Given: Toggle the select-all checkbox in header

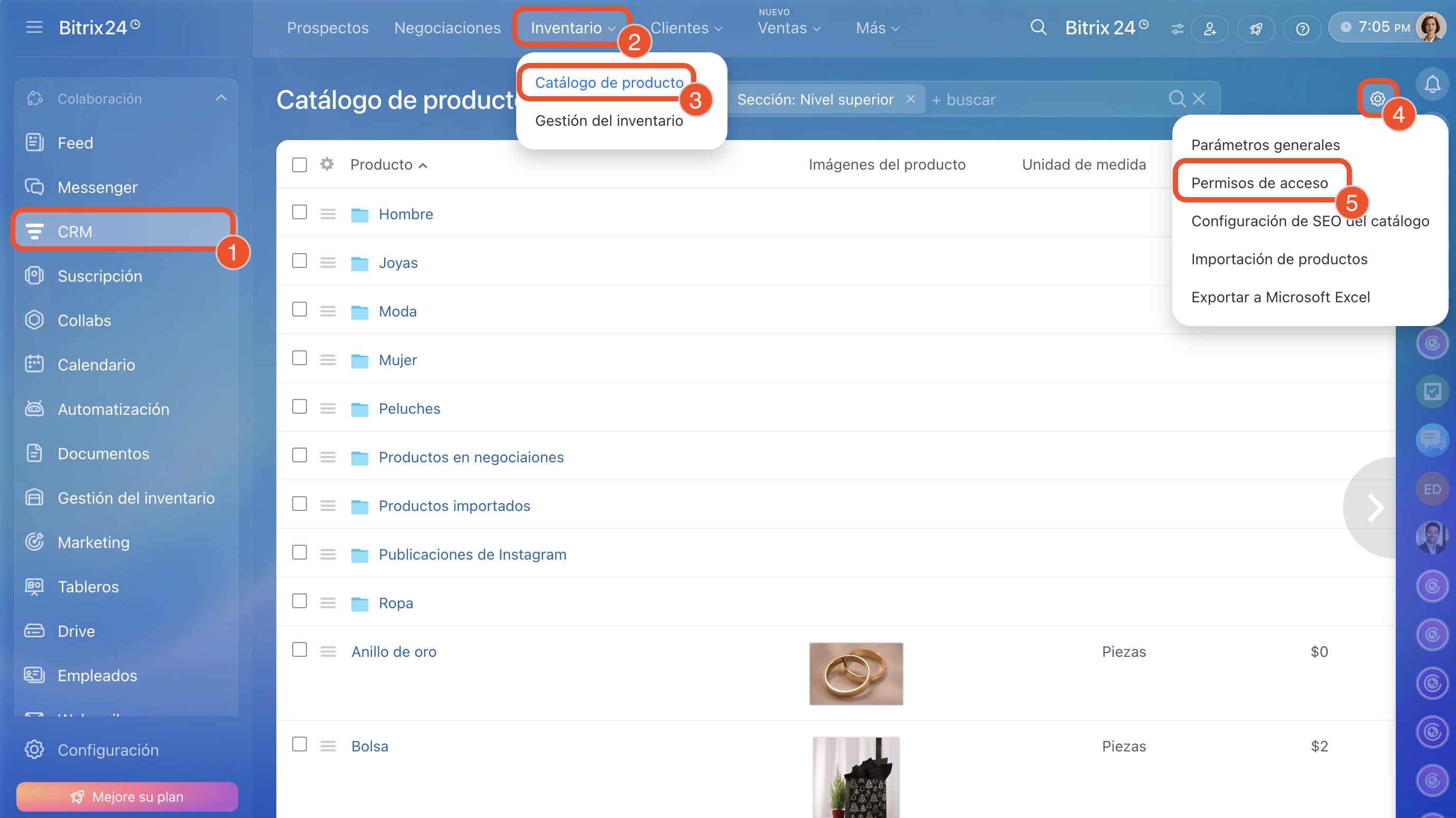Looking at the screenshot, I should 299,164.
